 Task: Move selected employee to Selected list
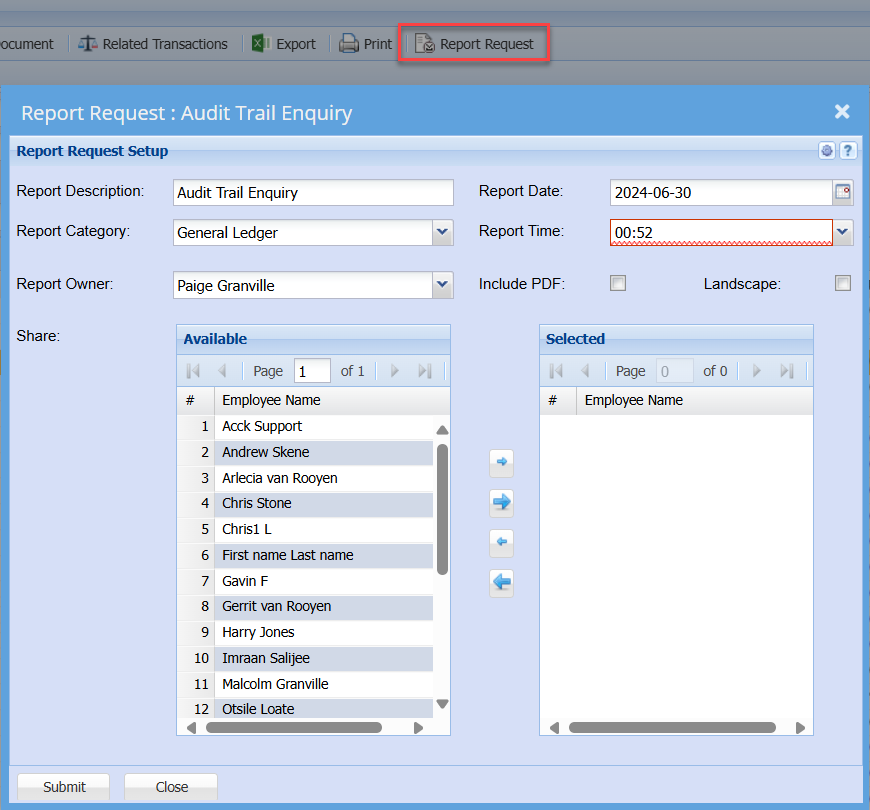click(502, 462)
